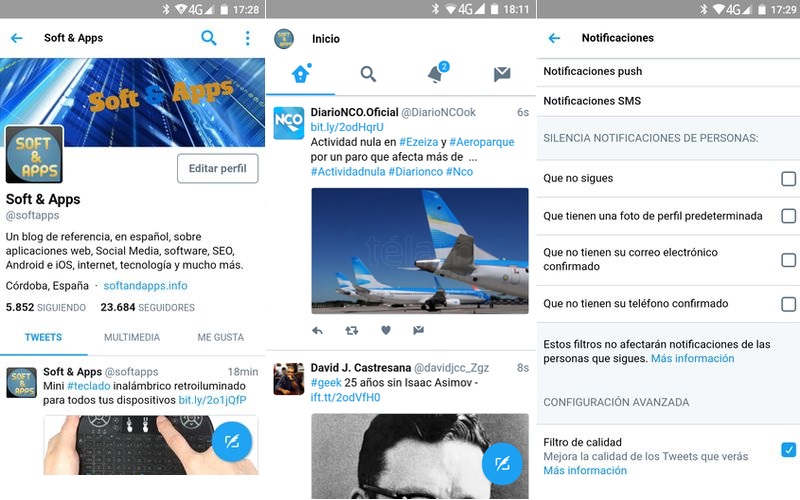Go back from Soft & Apps profile
Image resolution: width=800 pixels, height=500 pixels.
(17, 38)
